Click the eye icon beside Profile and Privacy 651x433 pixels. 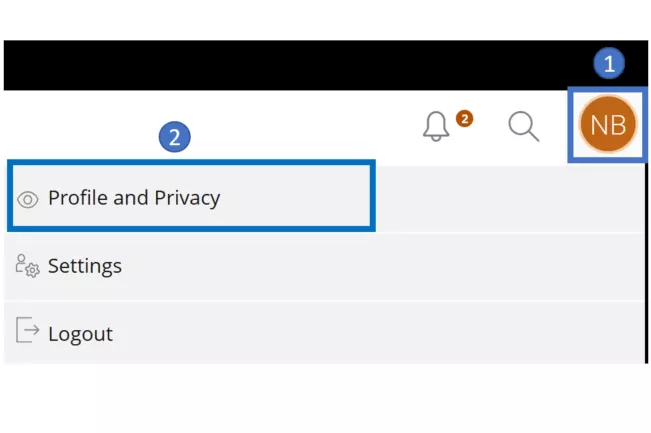coord(27,199)
